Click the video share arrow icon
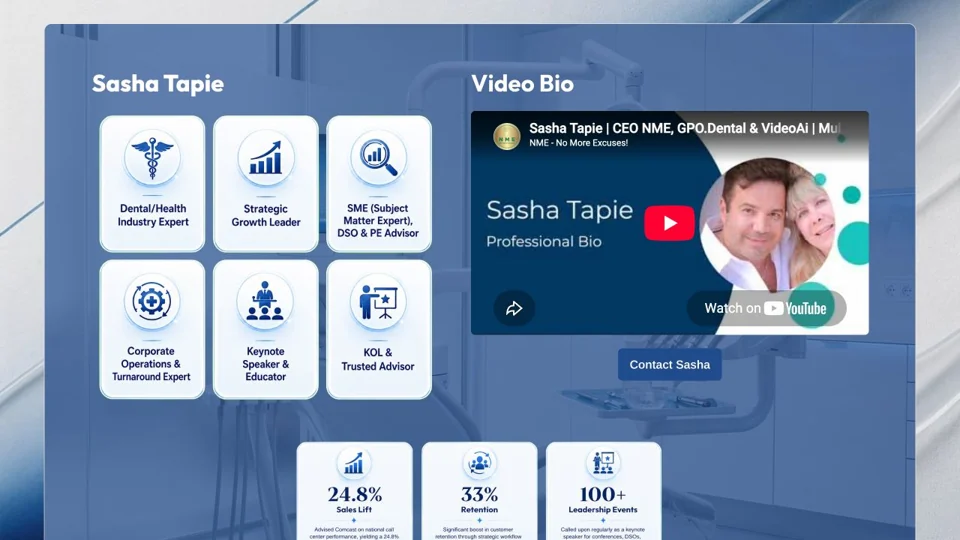The width and height of the screenshot is (960, 540). pyautogui.click(x=514, y=308)
